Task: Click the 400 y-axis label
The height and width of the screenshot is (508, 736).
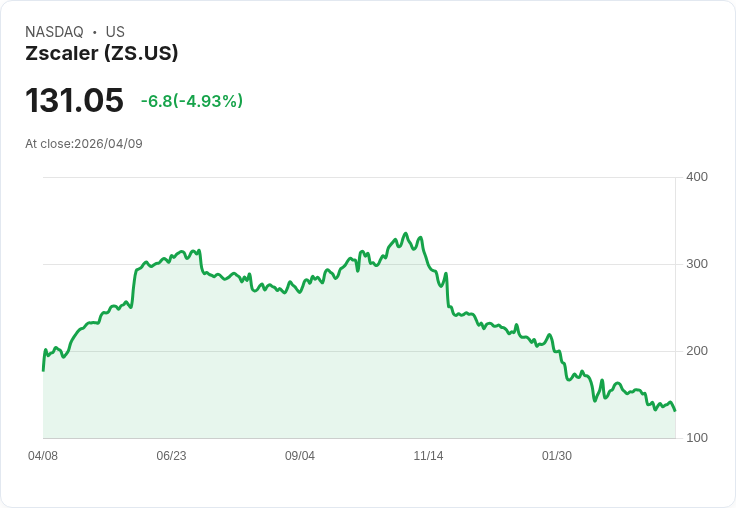Action: pyautogui.click(x=696, y=177)
